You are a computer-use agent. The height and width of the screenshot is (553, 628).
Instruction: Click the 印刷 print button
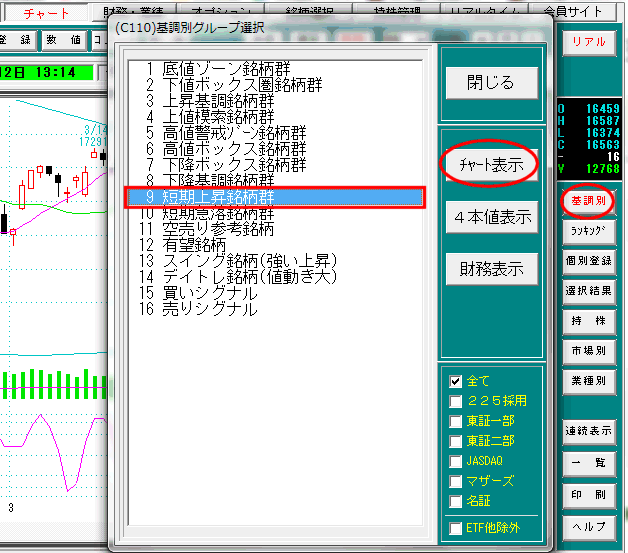point(589,495)
